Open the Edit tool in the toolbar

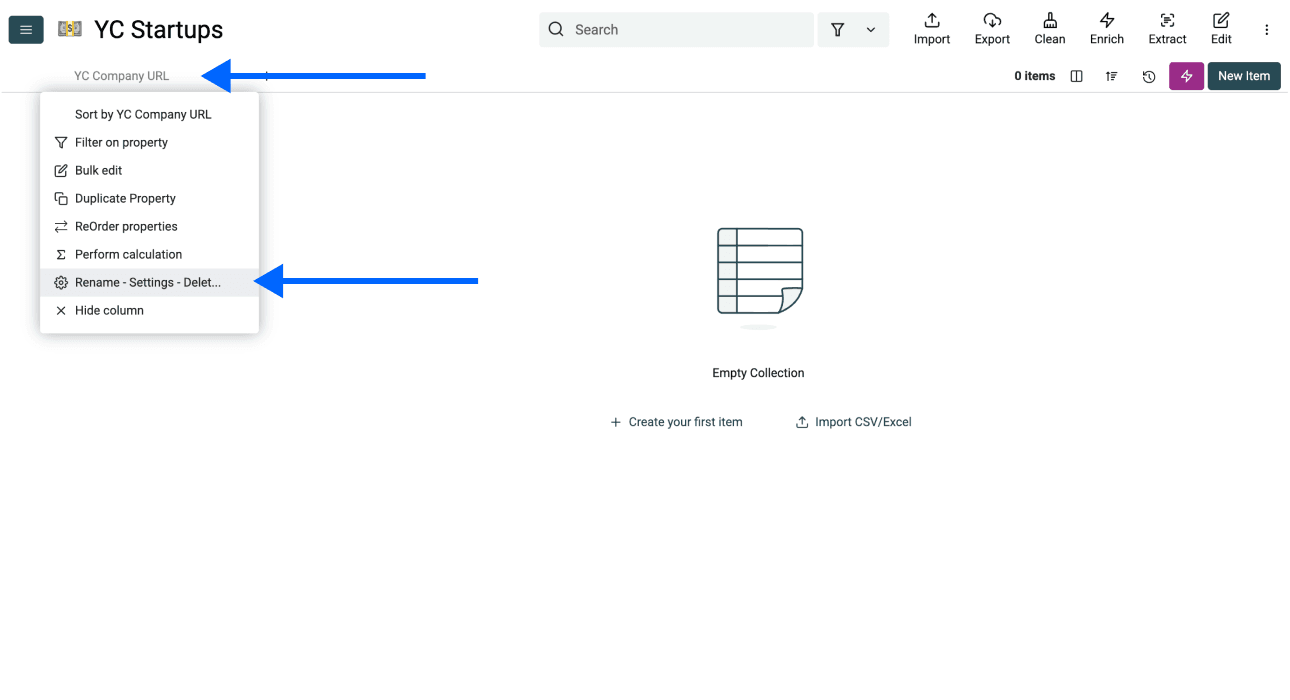1220,28
